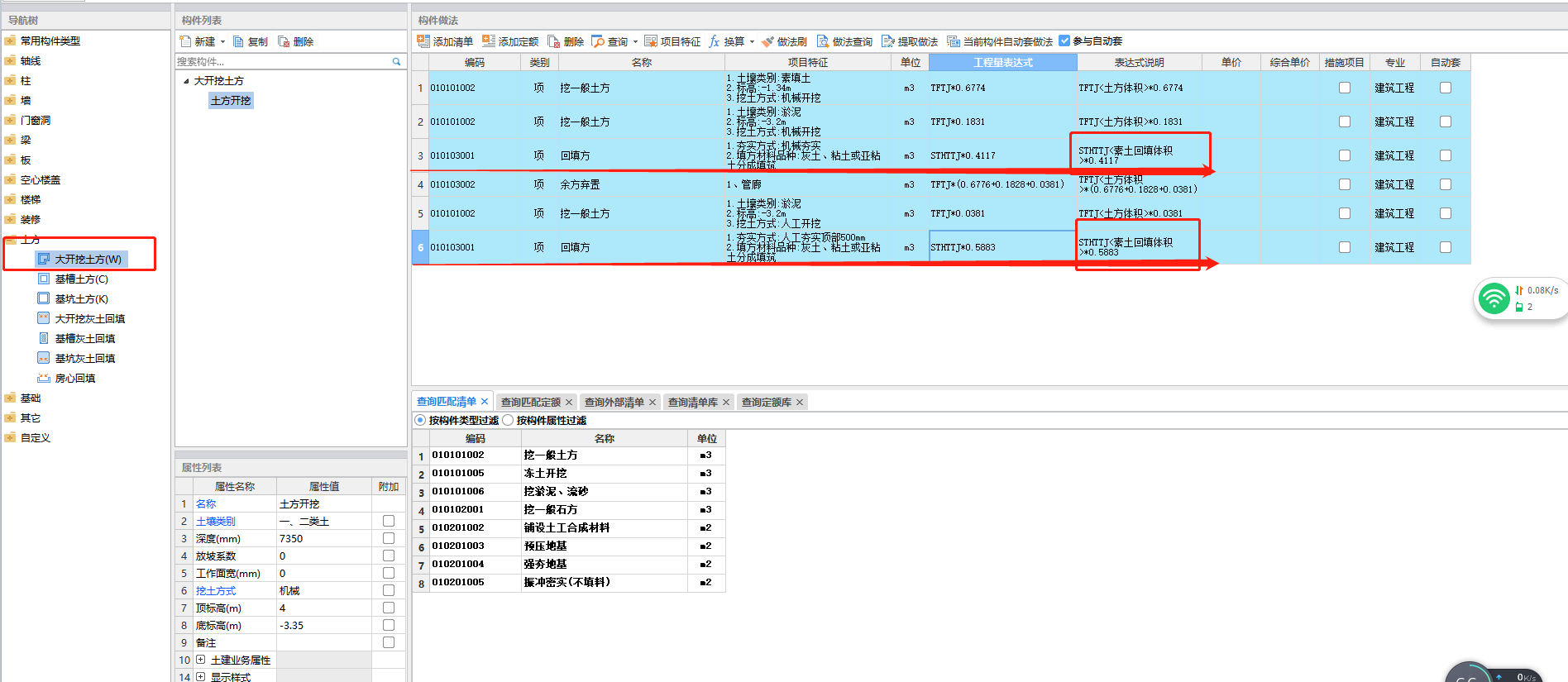Click 土壤类别 property link
The width and height of the screenshot is (1568, 682).
click(x=216, y=522)
